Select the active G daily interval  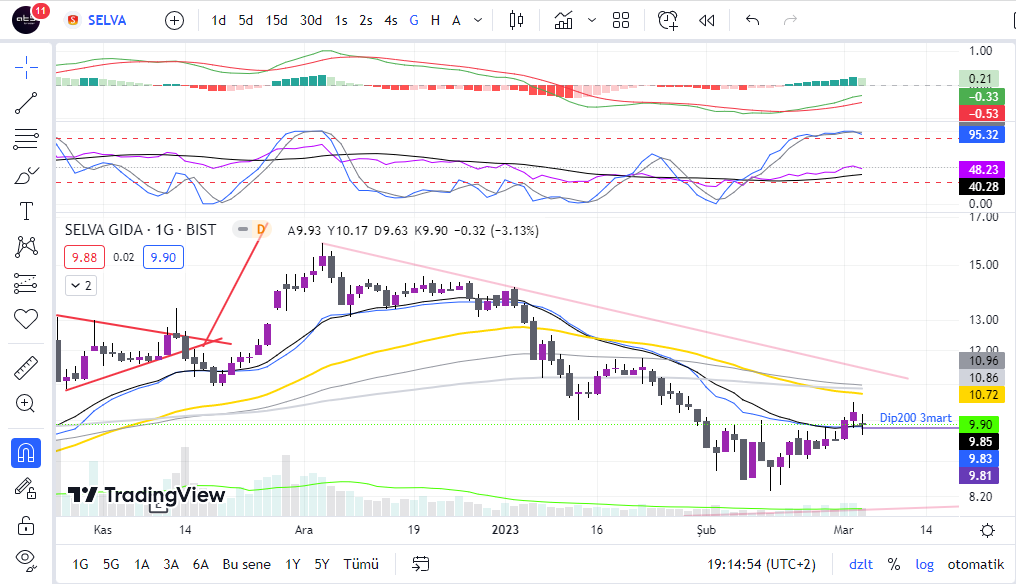(414, 20)
